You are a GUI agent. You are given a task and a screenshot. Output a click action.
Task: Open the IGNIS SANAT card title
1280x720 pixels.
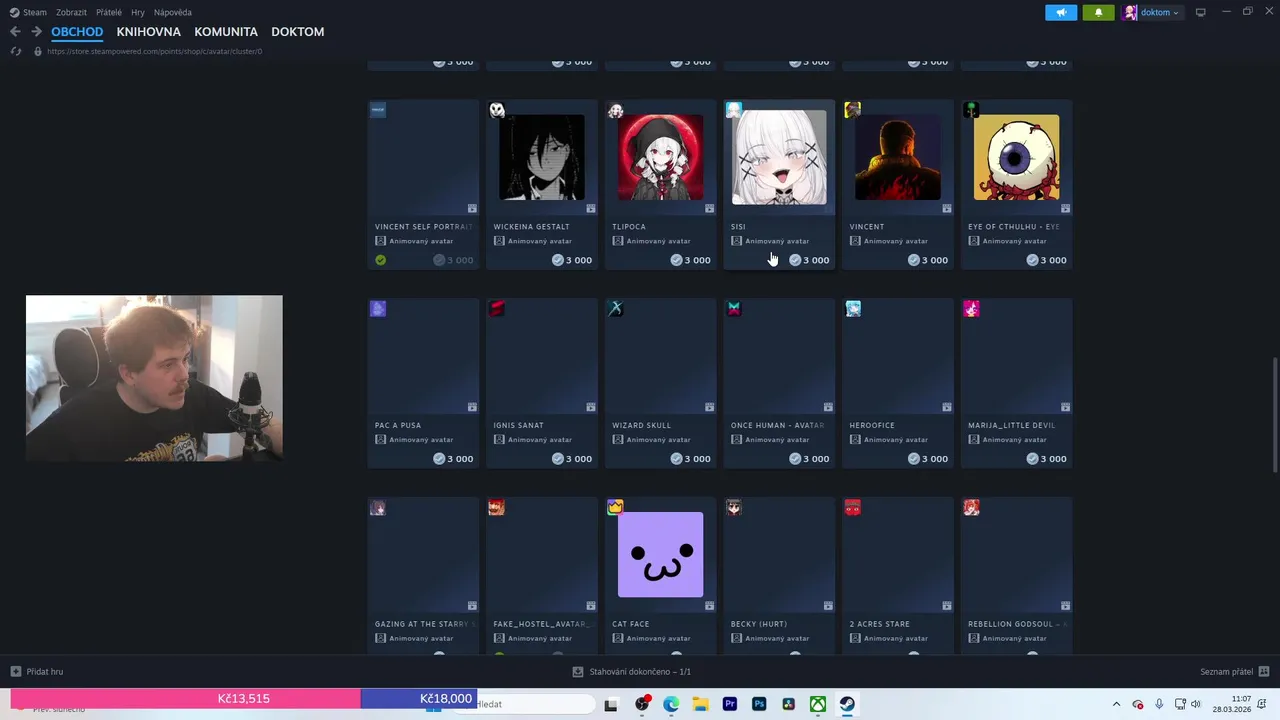519,425
